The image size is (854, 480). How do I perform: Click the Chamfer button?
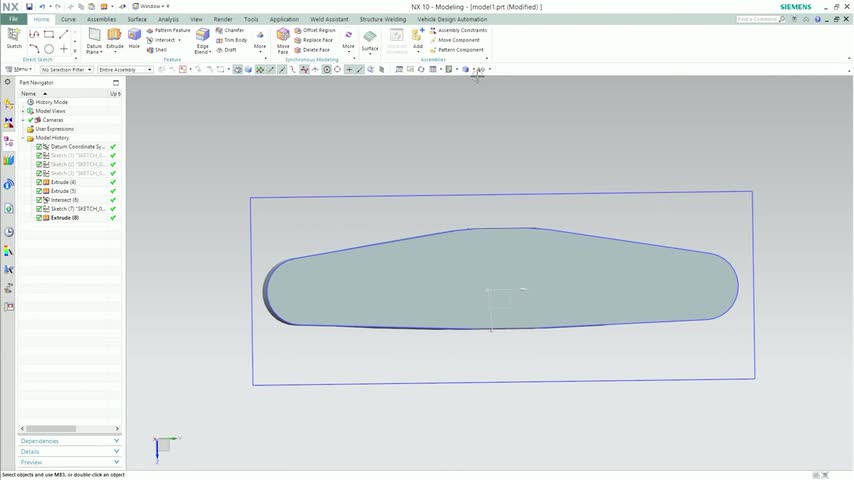point(230,31)
